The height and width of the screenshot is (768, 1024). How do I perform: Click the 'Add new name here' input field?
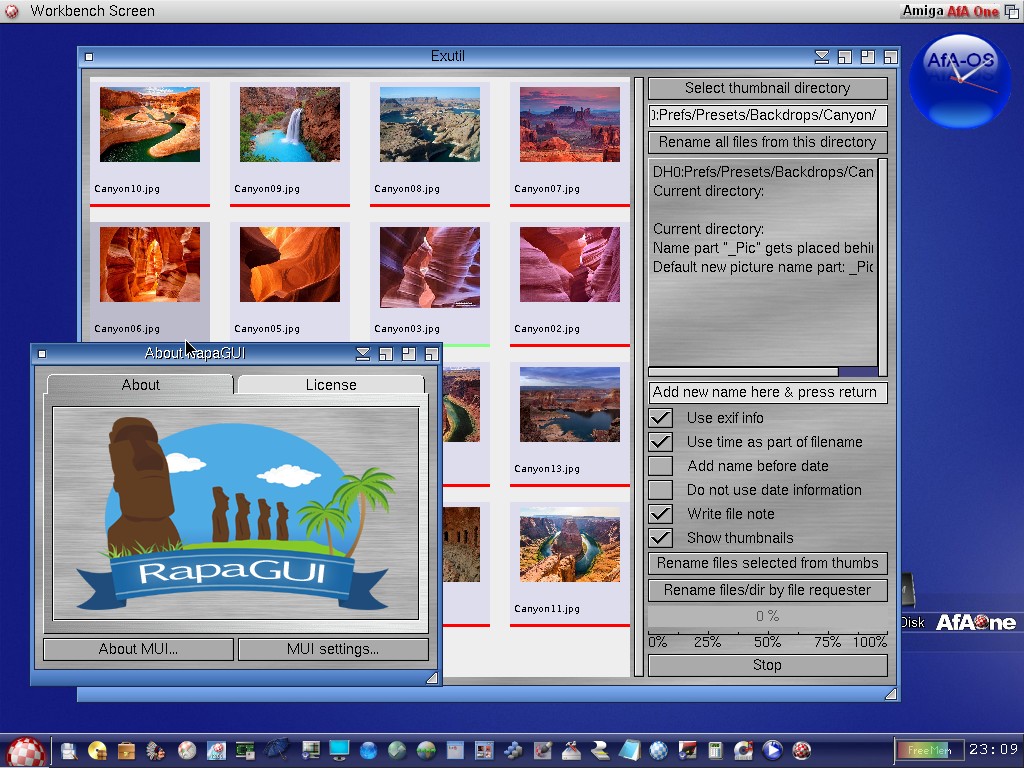[x=767, y=392]
